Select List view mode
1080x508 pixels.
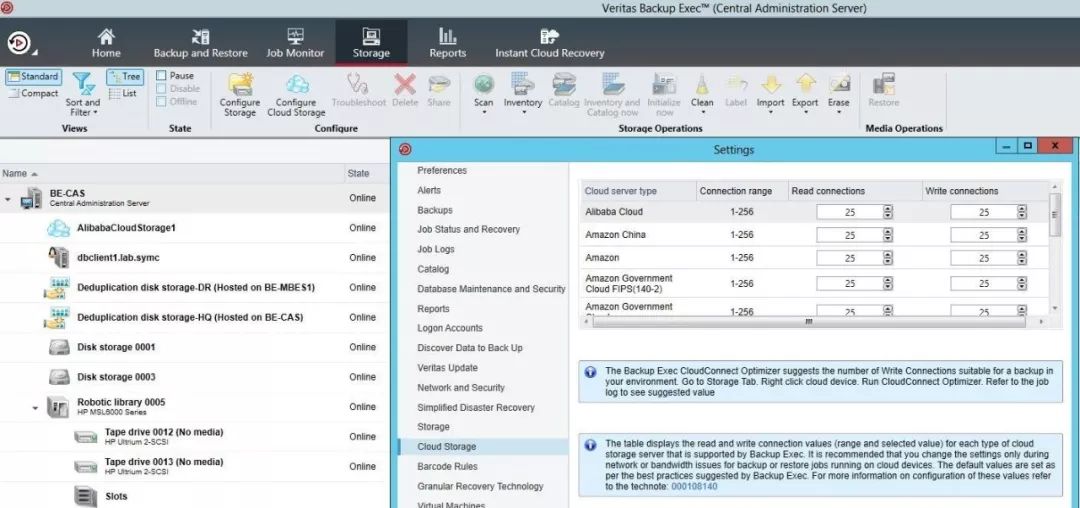(123, 93)
